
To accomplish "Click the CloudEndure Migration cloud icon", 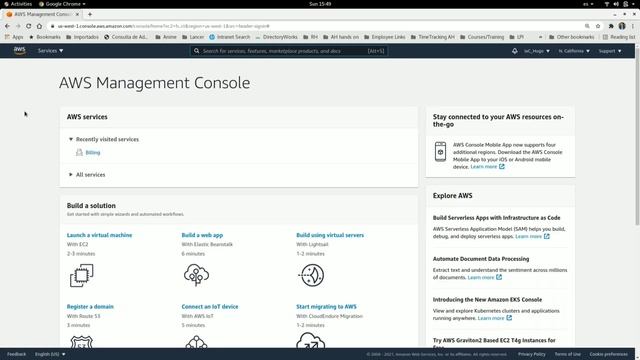I will [311, 340].
